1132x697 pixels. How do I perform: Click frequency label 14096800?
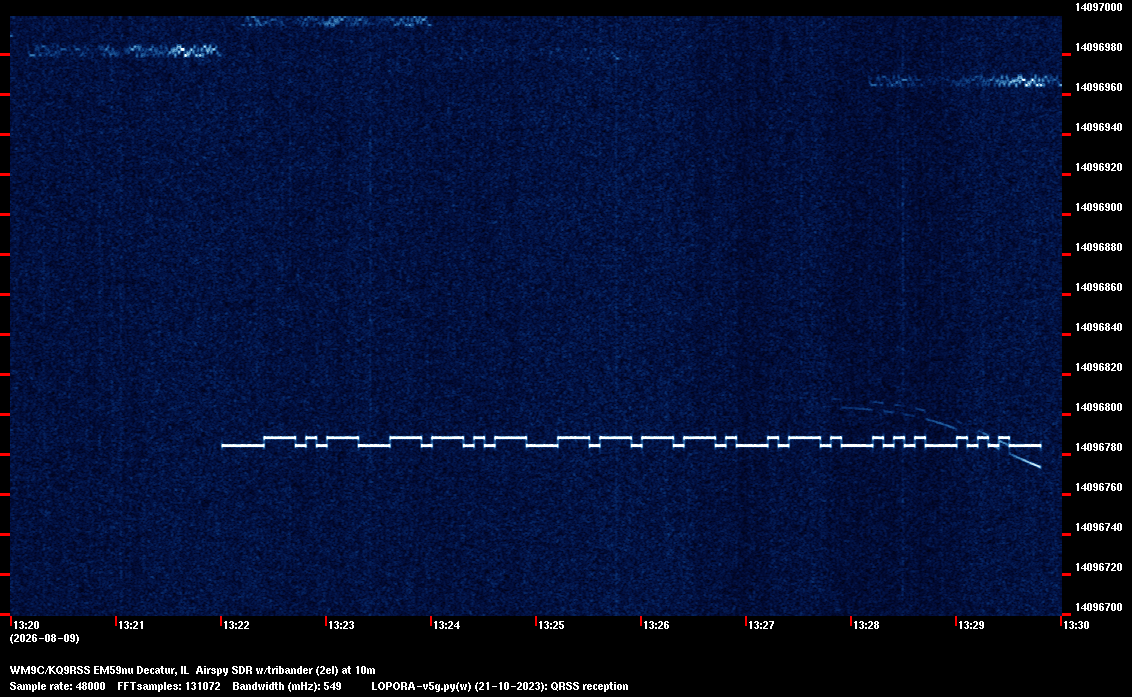(1099, 408)
